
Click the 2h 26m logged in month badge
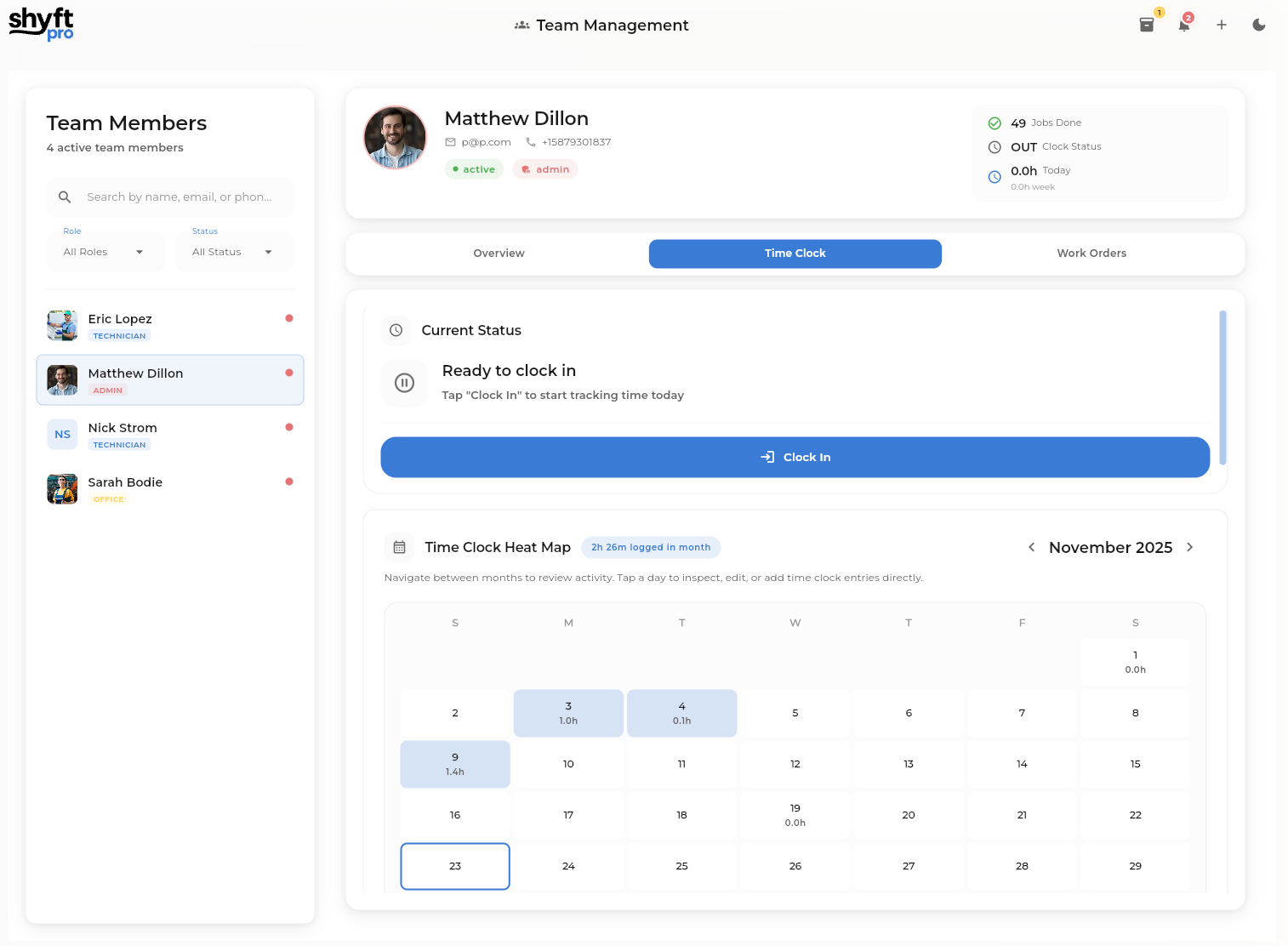(651, 547)
